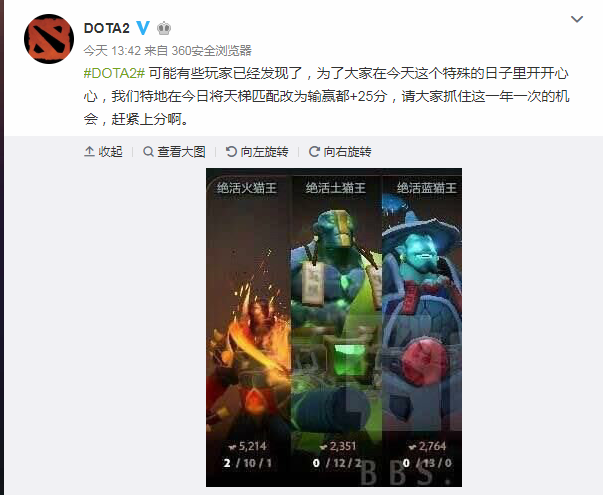Open the DOTA2 profile avatar
This screenshot has height=495, width=603.
pos(49,38)
